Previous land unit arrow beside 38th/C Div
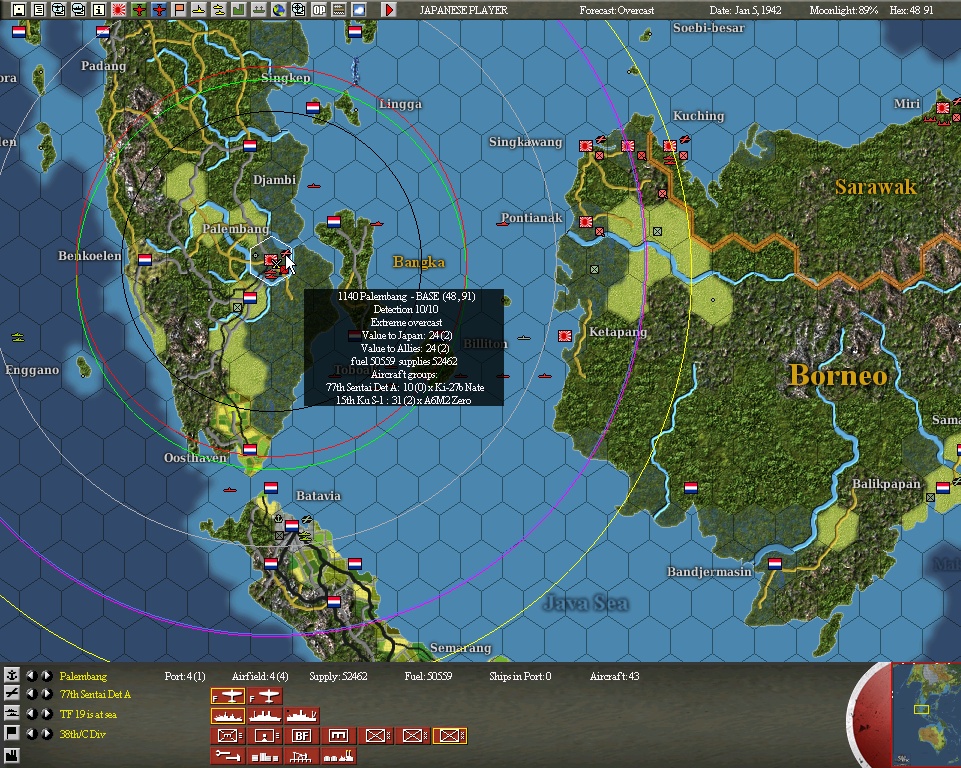961x768 pixels. coord(32,734)
